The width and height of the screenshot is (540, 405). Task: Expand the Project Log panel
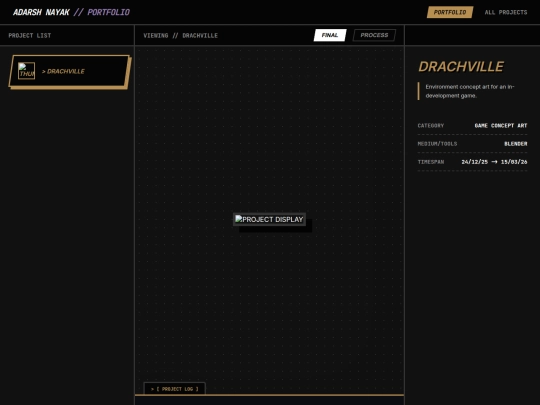pos(175,389)
